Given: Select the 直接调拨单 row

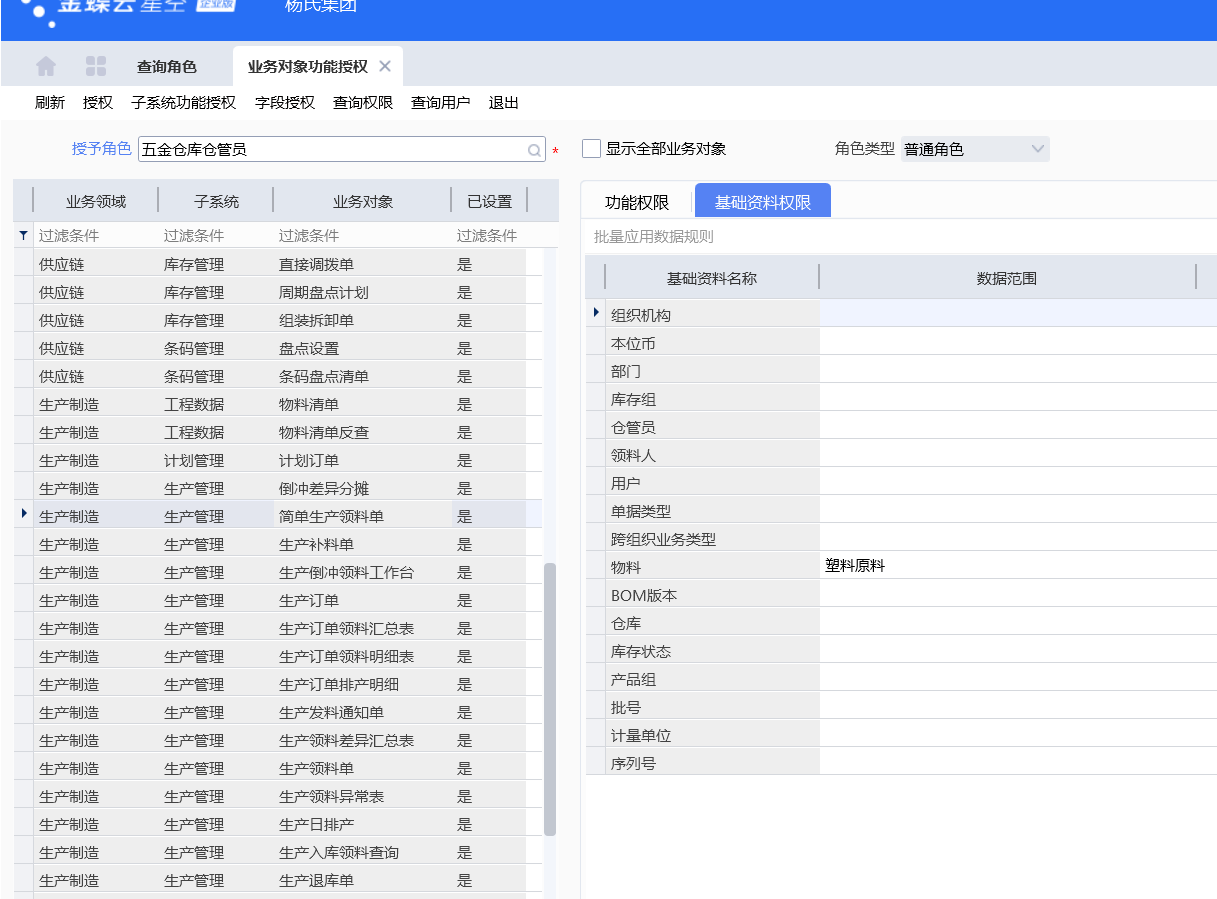Looking at the screenshot, I should 280,265.
